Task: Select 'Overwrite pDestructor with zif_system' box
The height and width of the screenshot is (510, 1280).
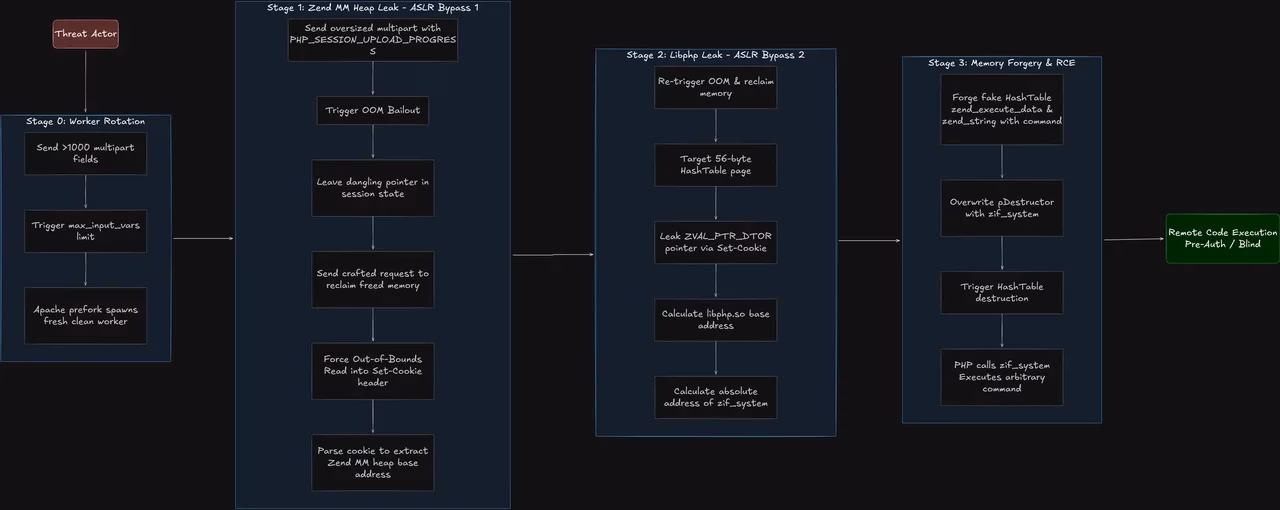Action: 1001,208
